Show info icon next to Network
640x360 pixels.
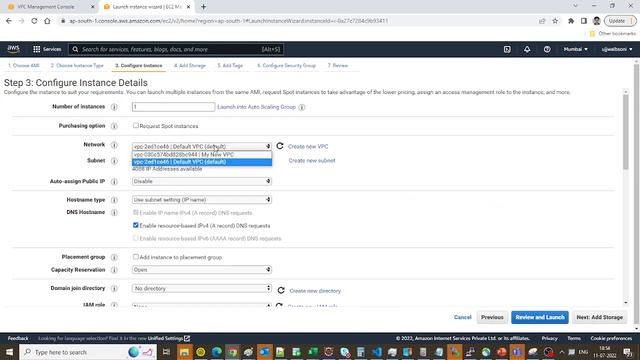(x=114, y=145)
